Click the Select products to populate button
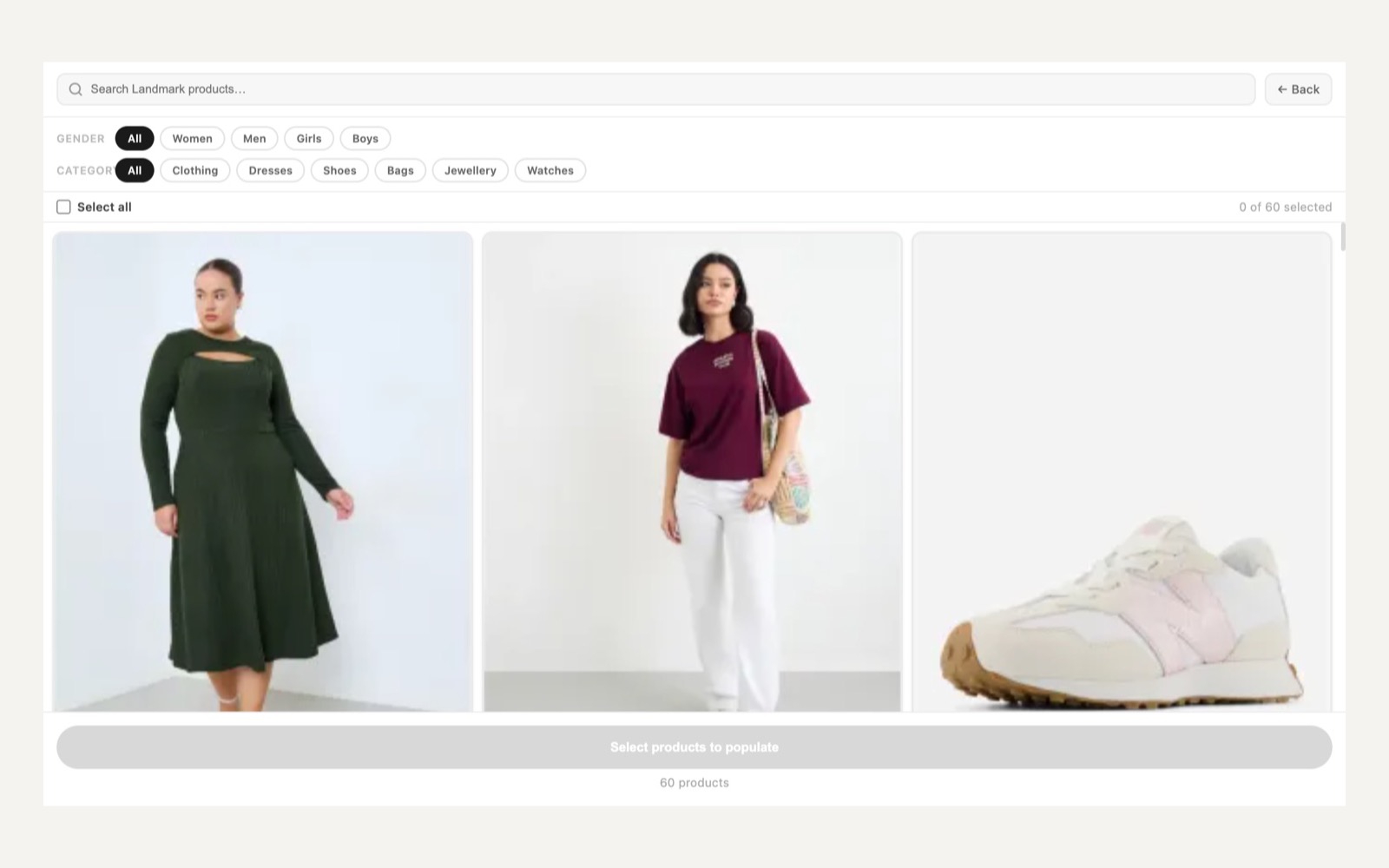The height and width of the screenshot is (868, 1389). (694, 747)
